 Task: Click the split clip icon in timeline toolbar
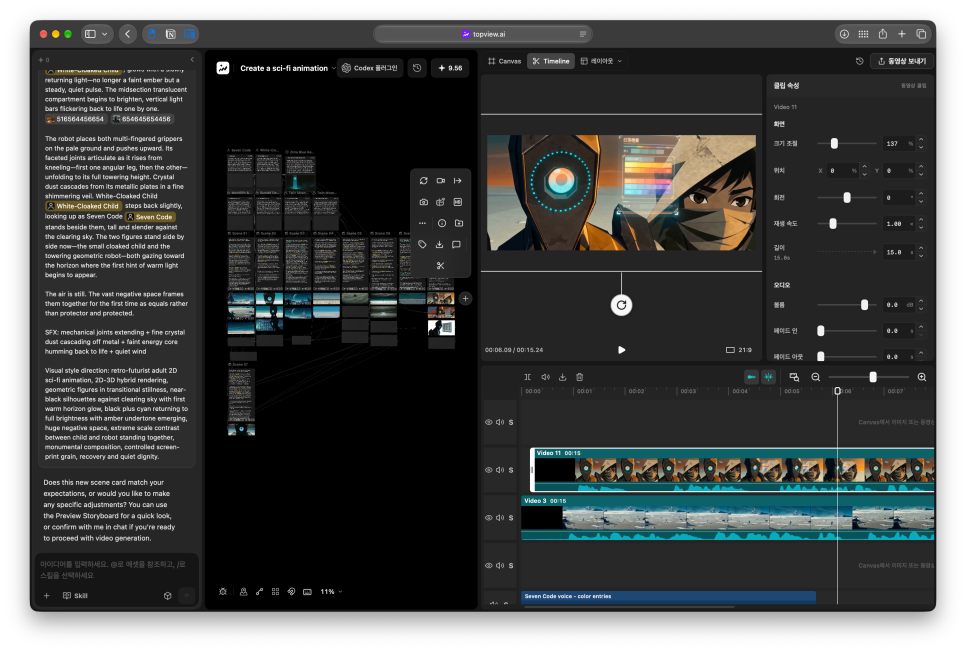(527, 377)
